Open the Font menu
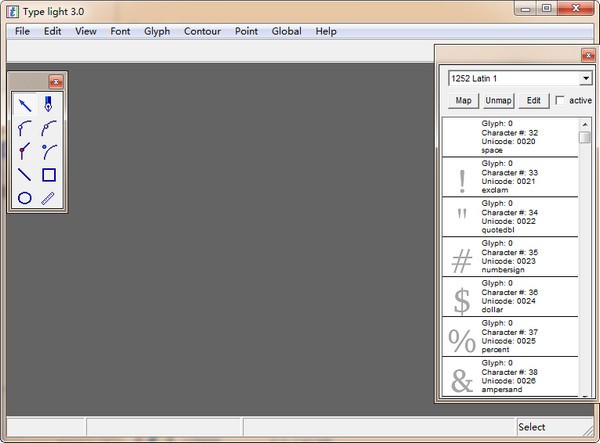 [120, 31]
